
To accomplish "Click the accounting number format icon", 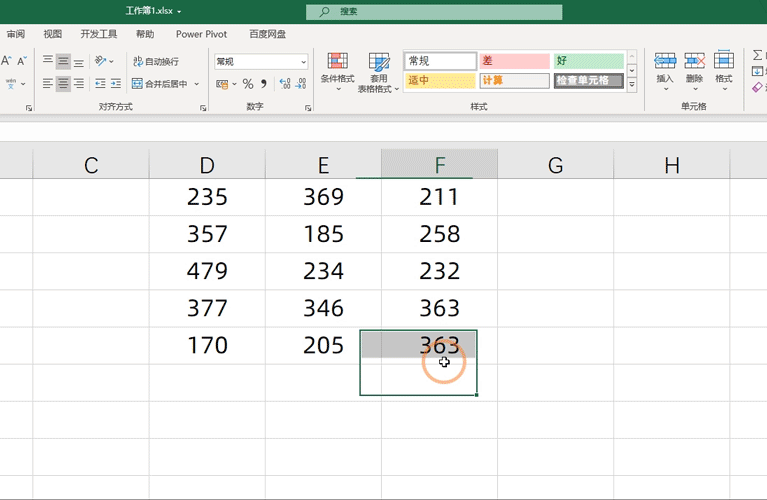I will tap(222, 84).
